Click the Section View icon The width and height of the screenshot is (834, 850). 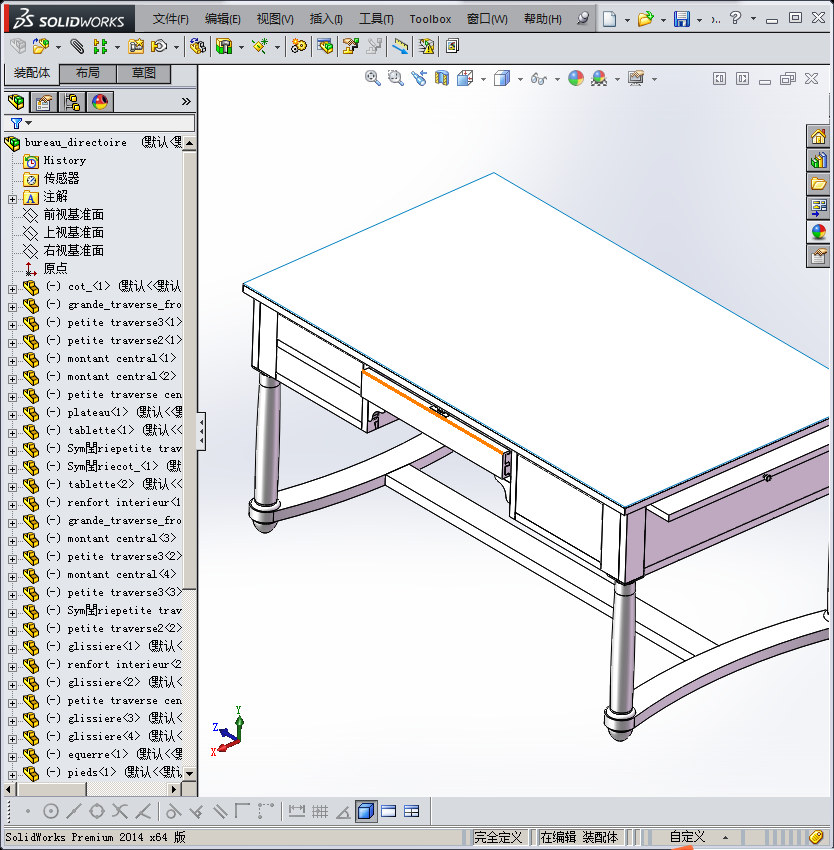pyautogui.click(x=442, y=79)
